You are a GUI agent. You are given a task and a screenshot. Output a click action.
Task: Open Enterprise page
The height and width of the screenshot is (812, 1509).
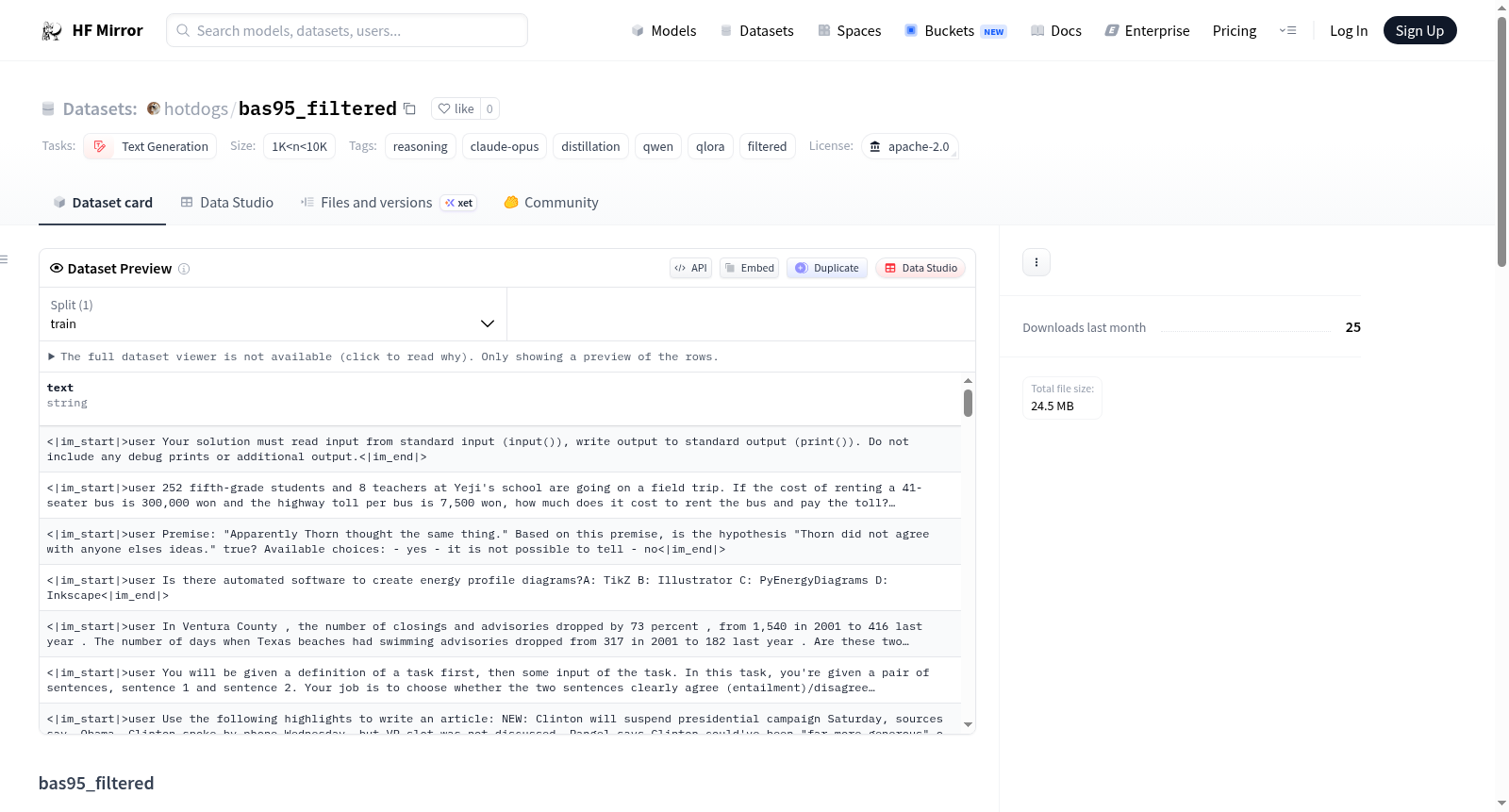pyautogui.click(x=1148, y=31)
